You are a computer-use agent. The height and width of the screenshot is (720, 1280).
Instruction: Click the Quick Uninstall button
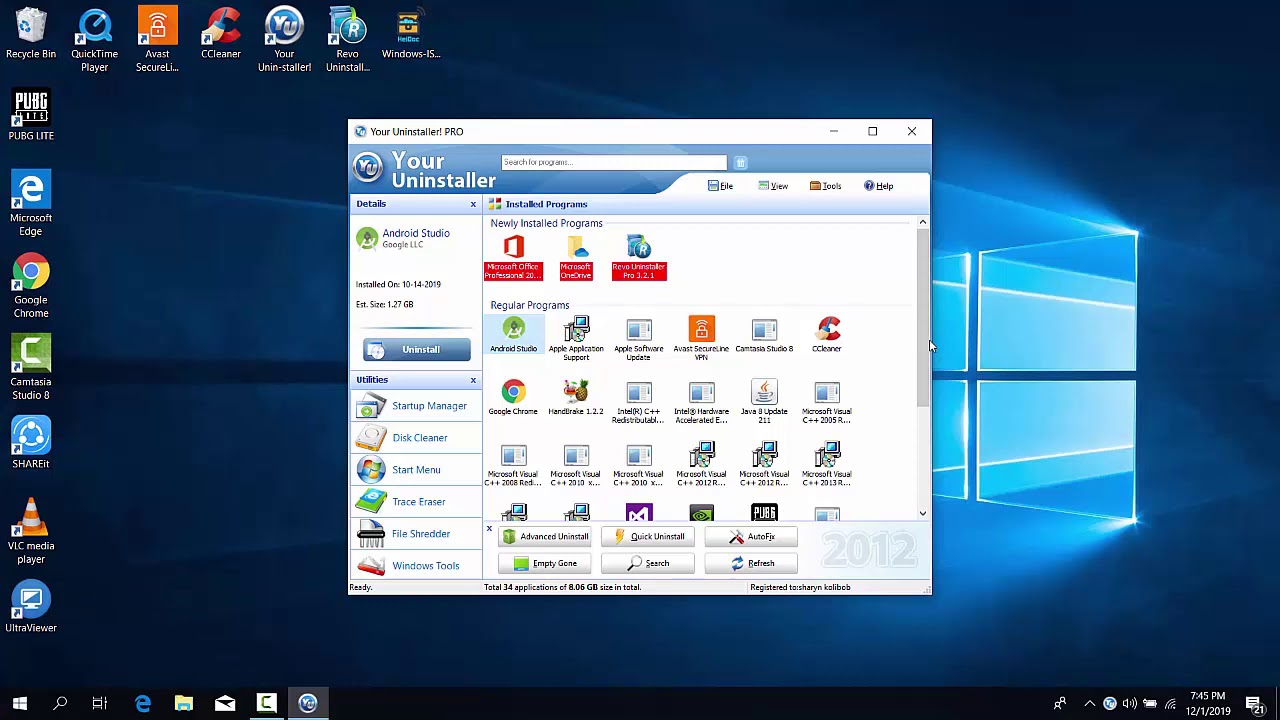[x=648, y=537]
